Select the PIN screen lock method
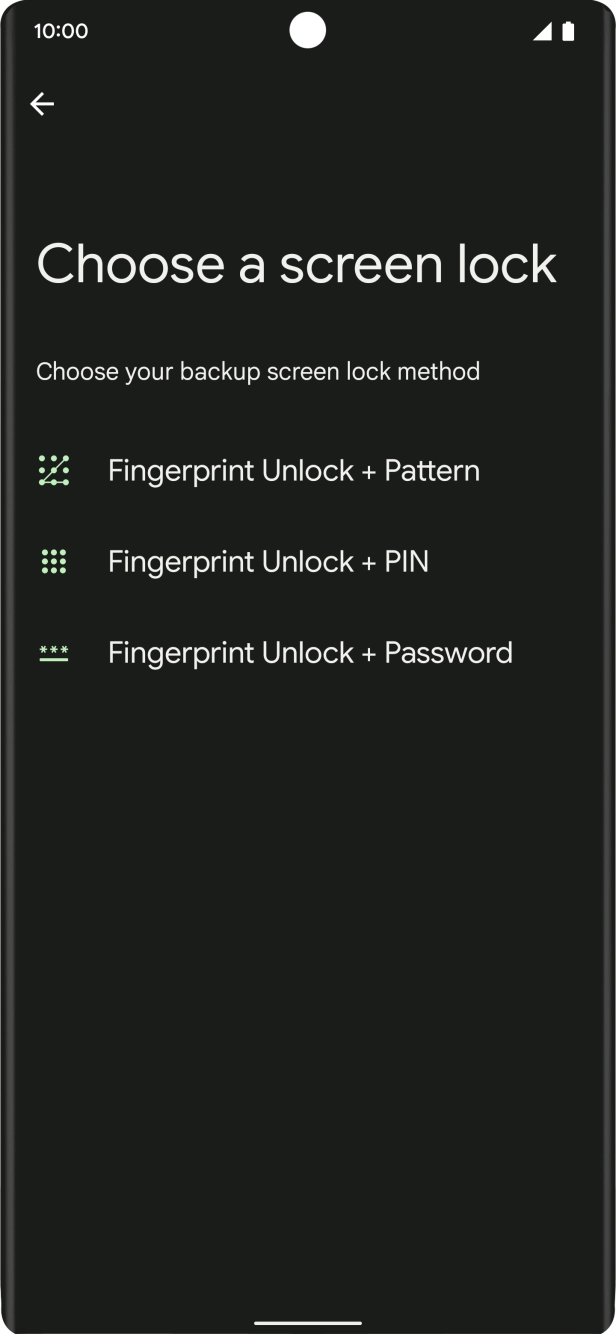 tap(268, 561)
